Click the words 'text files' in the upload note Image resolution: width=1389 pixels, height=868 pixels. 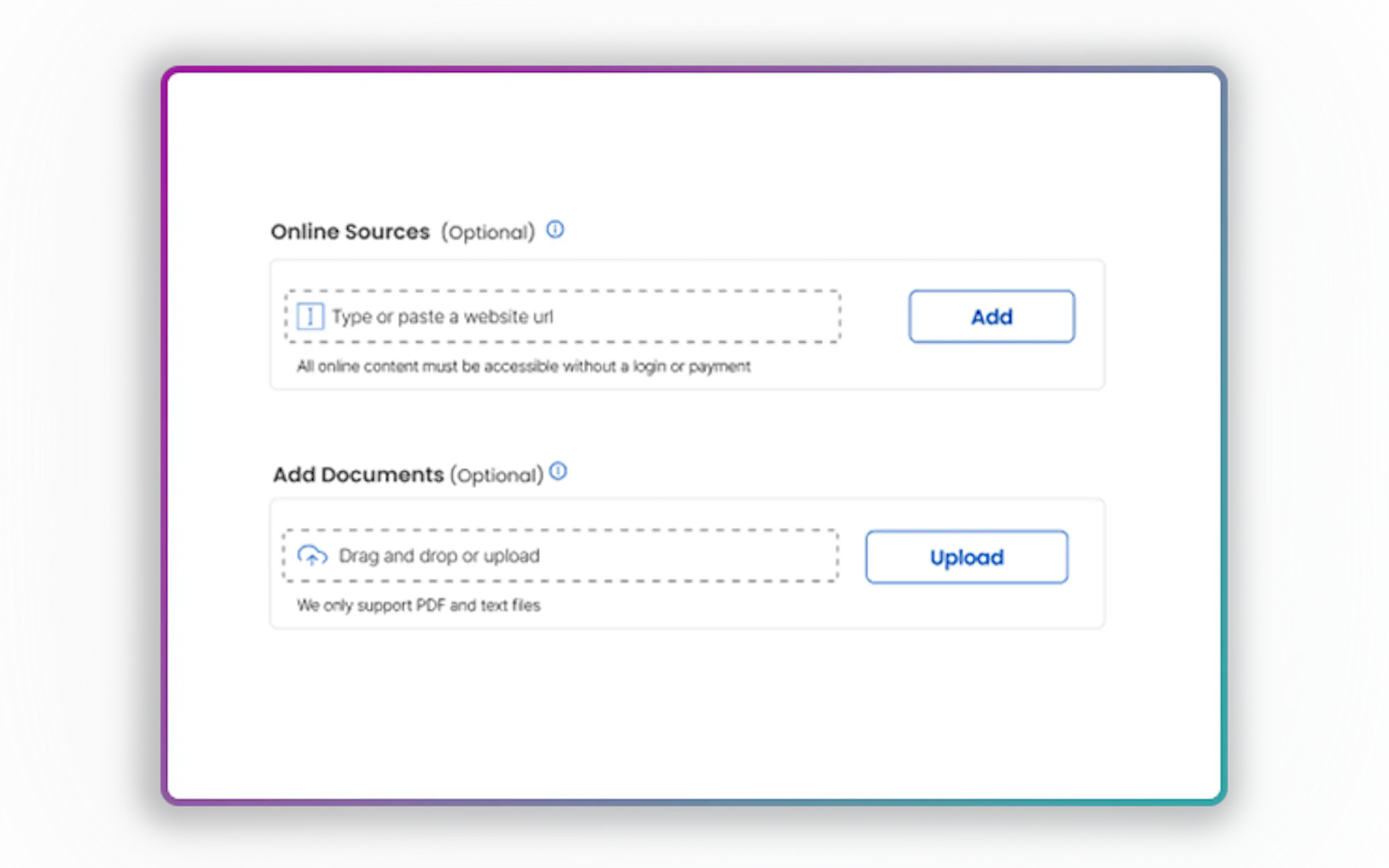(x=510, y=605)
